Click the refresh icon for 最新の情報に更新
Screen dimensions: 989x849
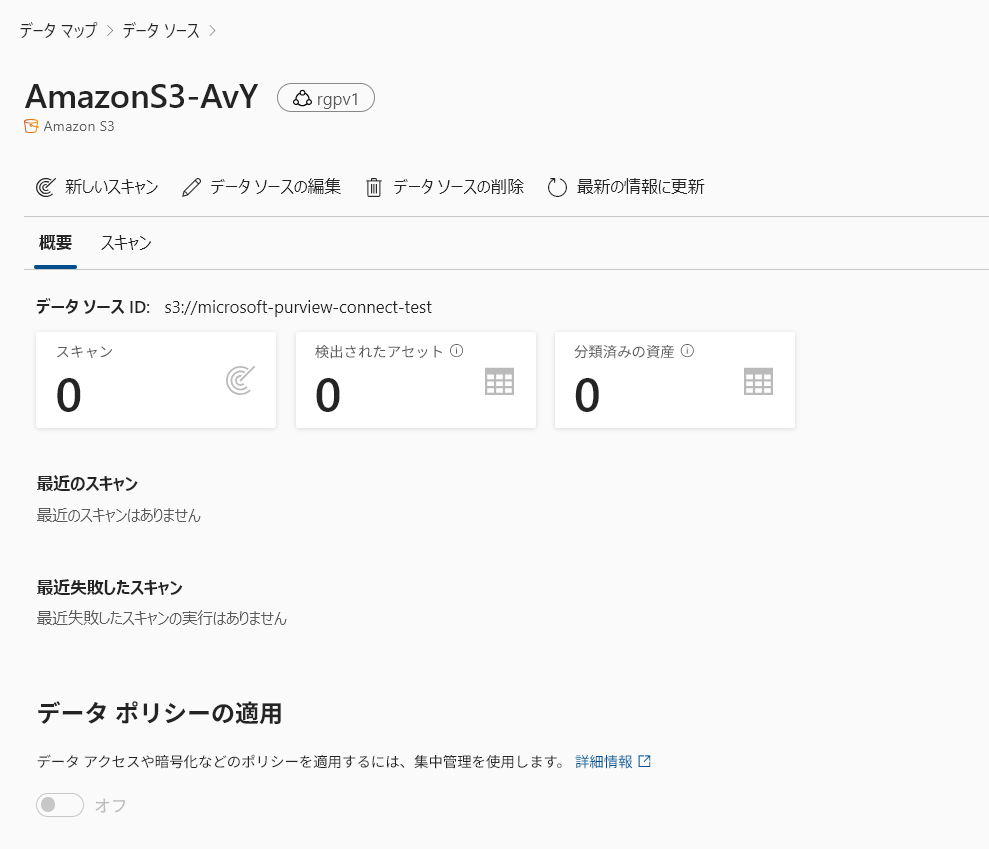556,186
